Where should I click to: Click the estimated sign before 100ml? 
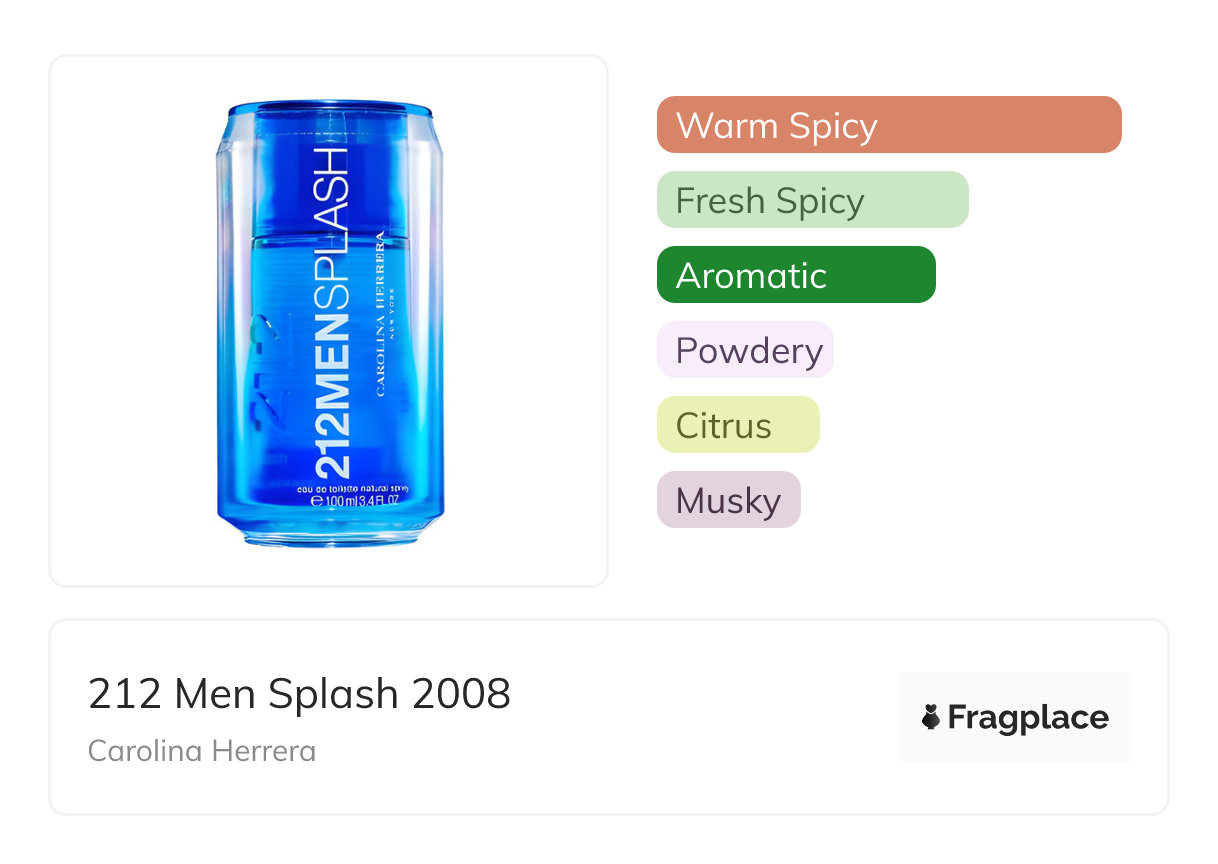click(x=317, y=500)
